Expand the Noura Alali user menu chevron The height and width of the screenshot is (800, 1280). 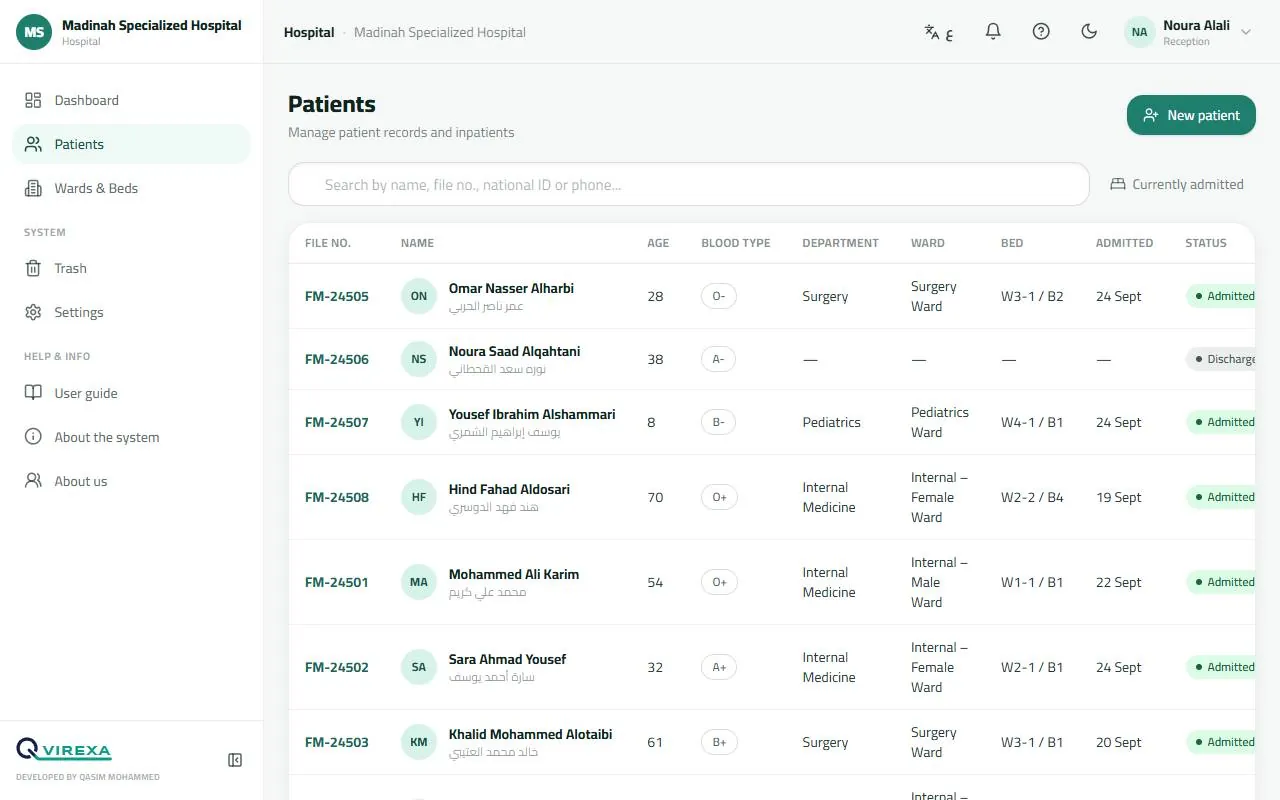click(1246, 32)
